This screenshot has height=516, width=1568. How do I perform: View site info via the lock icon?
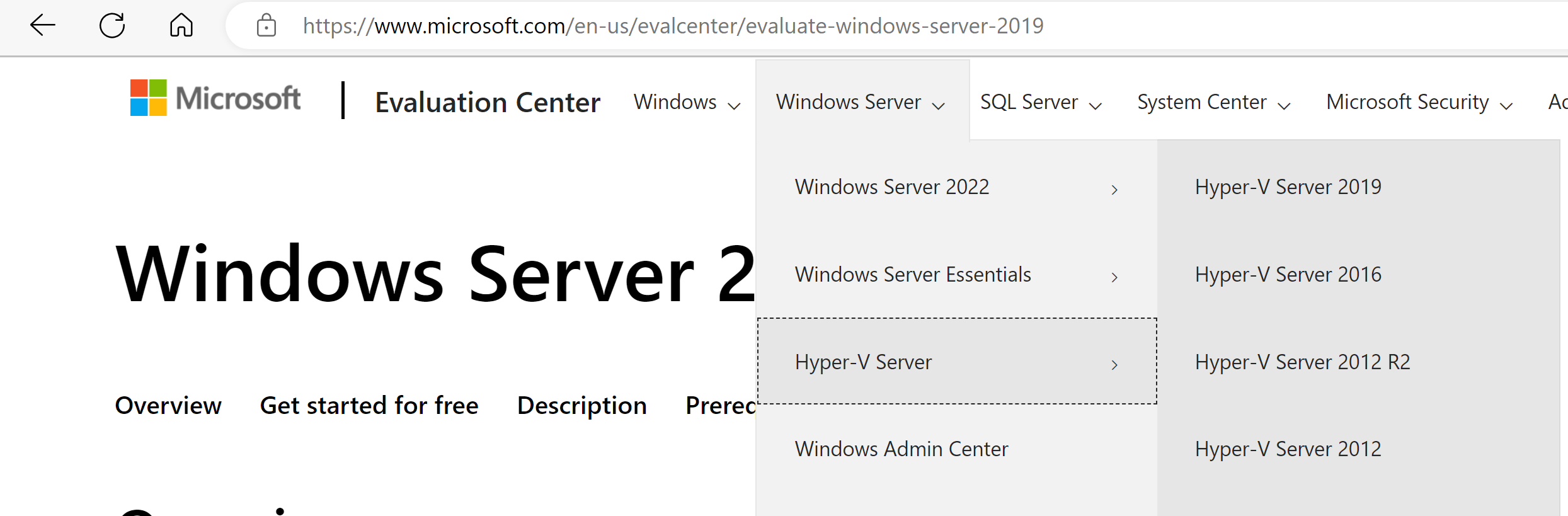point(266,25)
